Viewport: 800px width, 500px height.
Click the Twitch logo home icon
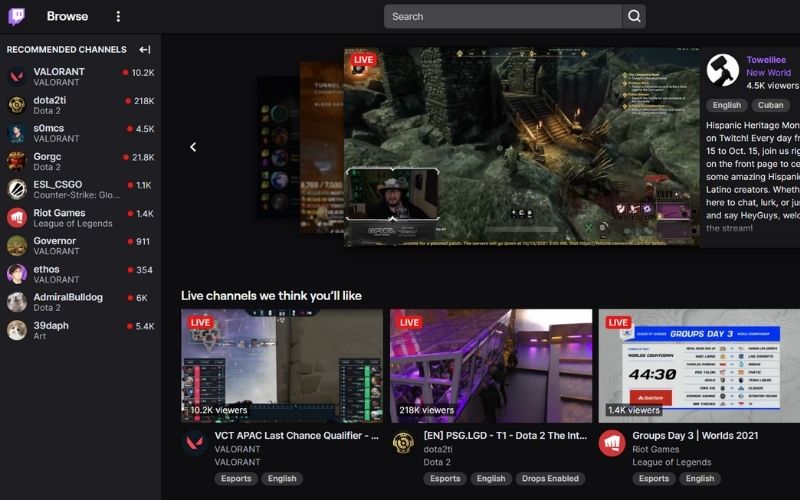[x=16, y=16]
